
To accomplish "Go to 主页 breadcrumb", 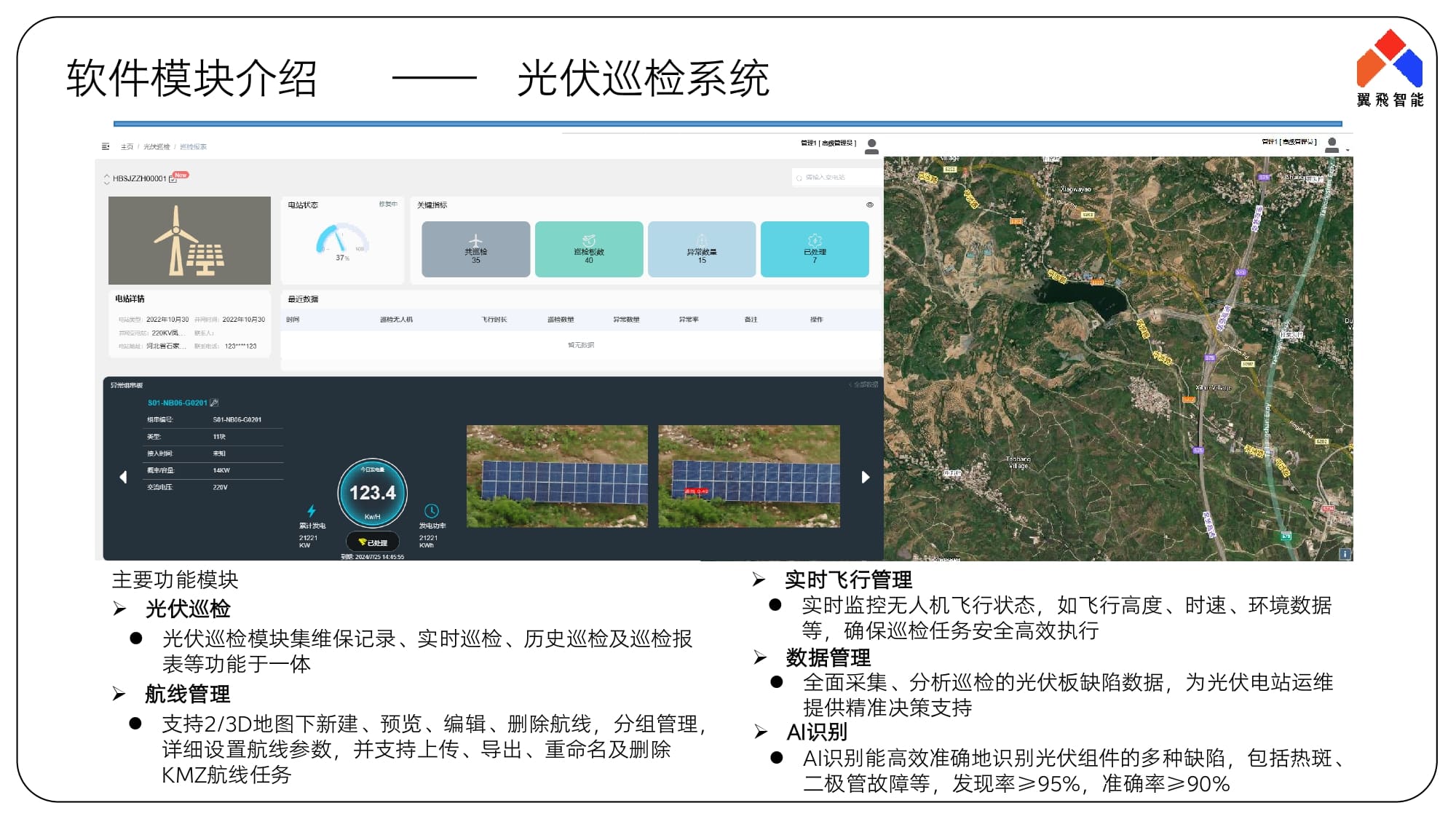I will (127, 147).
